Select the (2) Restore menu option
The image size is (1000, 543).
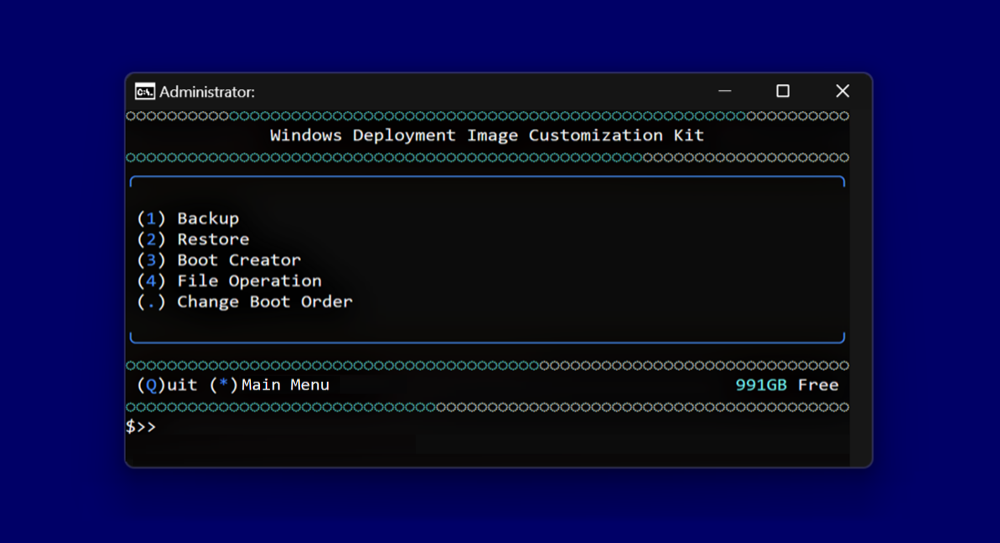pos(193,239)
